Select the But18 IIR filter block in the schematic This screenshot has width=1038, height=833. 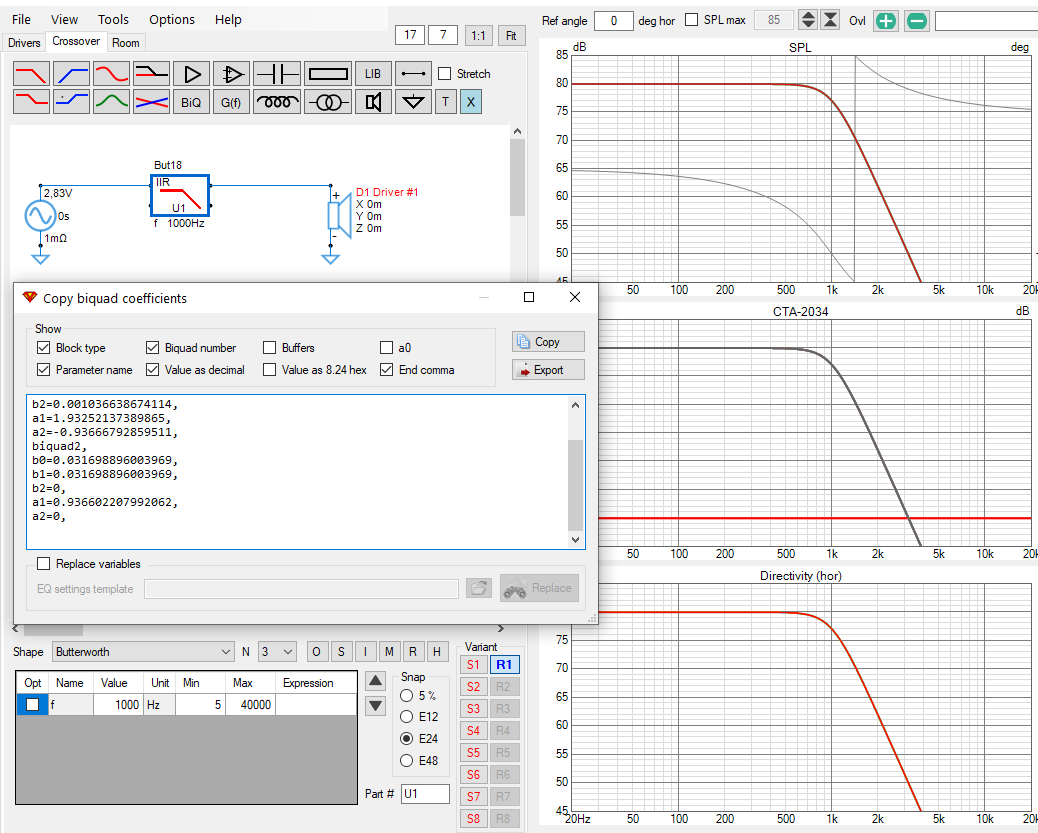pos(180,195)
